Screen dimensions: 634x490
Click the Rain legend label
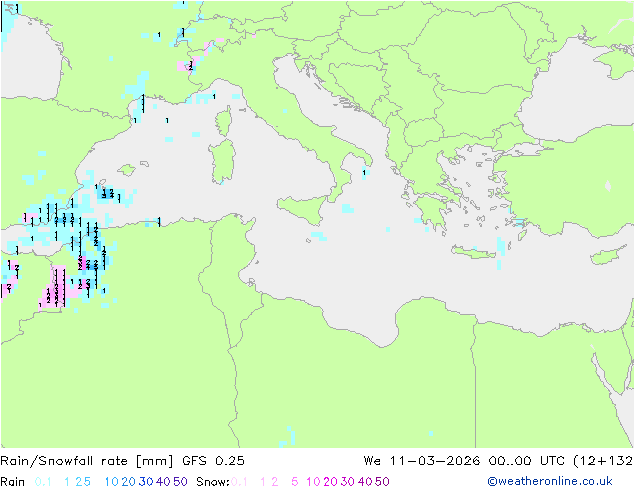[13, 482]
